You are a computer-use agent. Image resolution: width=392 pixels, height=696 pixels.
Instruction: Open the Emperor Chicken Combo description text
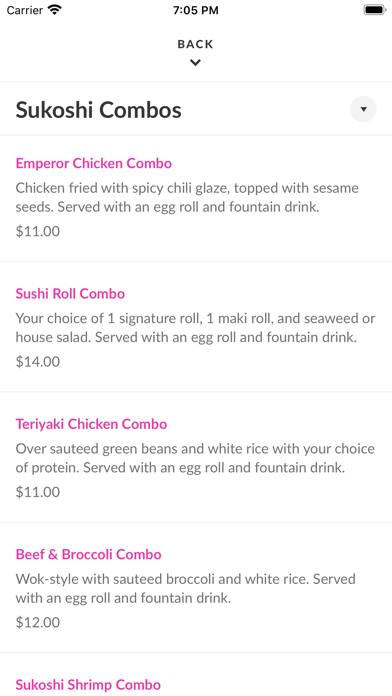[x=187, y=198]
